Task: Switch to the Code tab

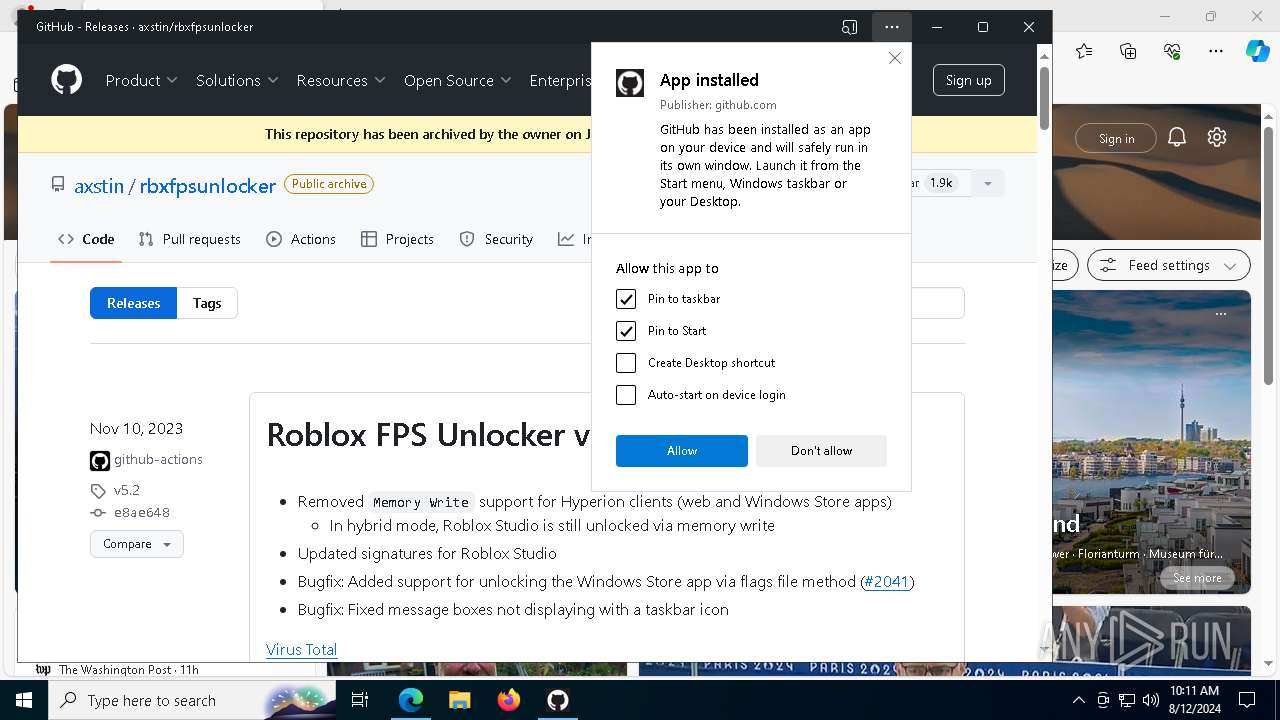Action: pyautogui.click(x=86, y=239)
